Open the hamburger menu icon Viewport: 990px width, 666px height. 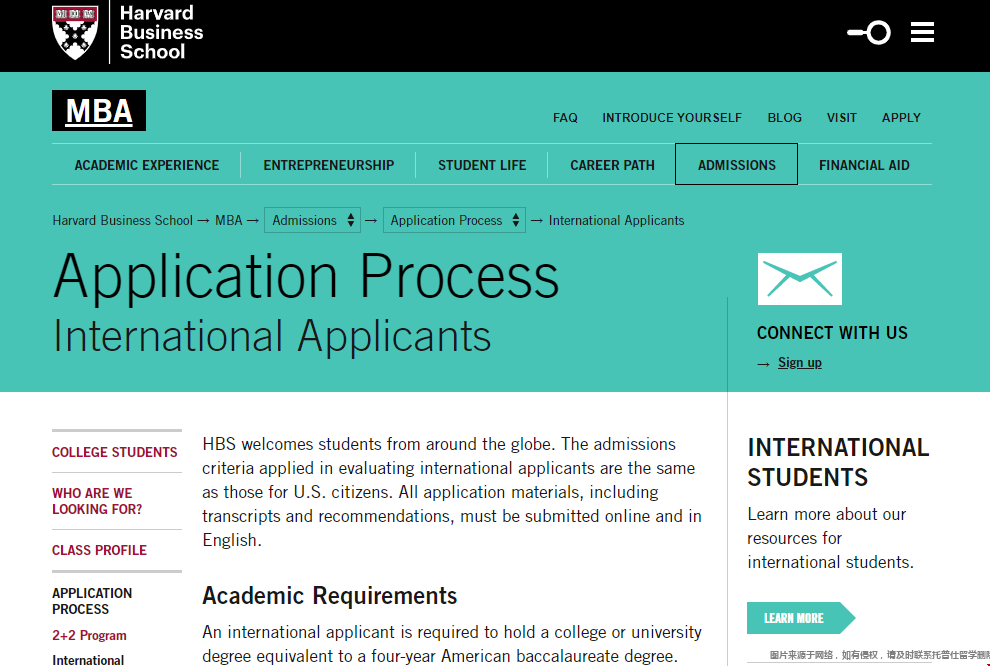[x=922, y=32]
